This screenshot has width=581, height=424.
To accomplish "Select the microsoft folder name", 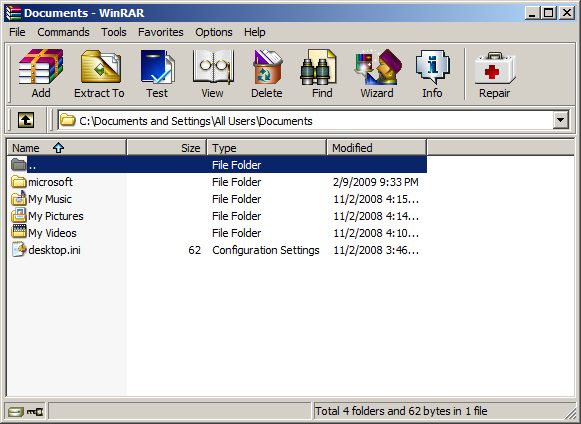I will (50, 182).
